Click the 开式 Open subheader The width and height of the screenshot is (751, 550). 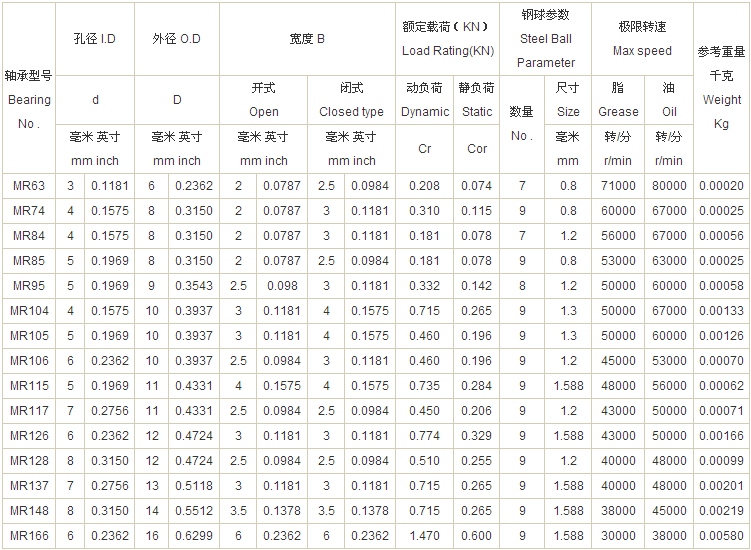point(263,100)
